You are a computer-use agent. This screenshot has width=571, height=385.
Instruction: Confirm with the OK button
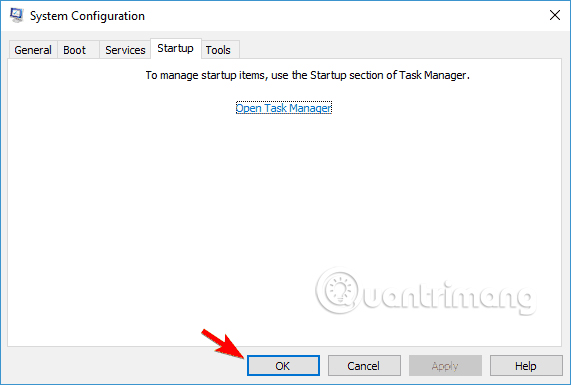[x=283, y=366]
